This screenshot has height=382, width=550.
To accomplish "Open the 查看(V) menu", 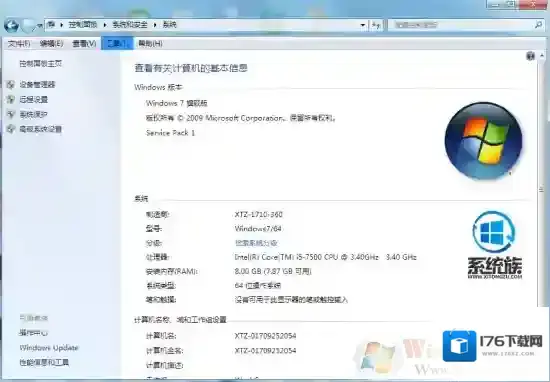I will coord(84,43).
